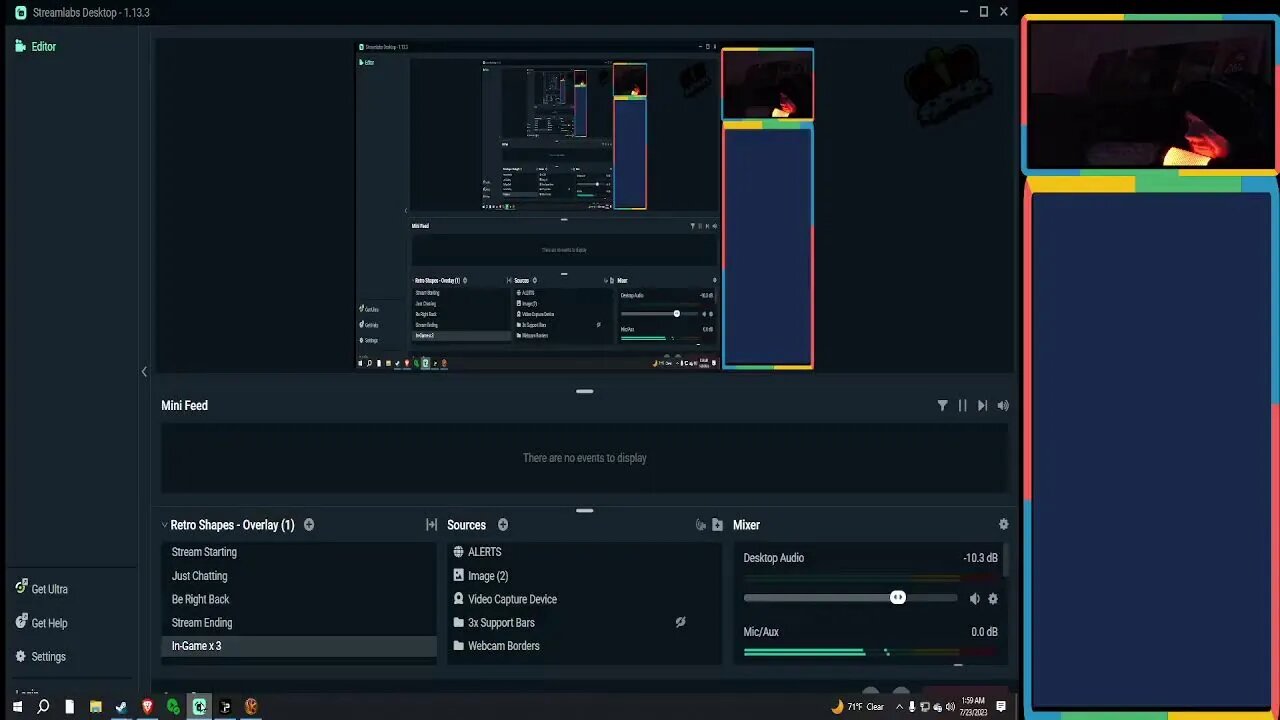Open File Explorer from the taskbar
This screenshot has width=1280, height=720.
95,707
